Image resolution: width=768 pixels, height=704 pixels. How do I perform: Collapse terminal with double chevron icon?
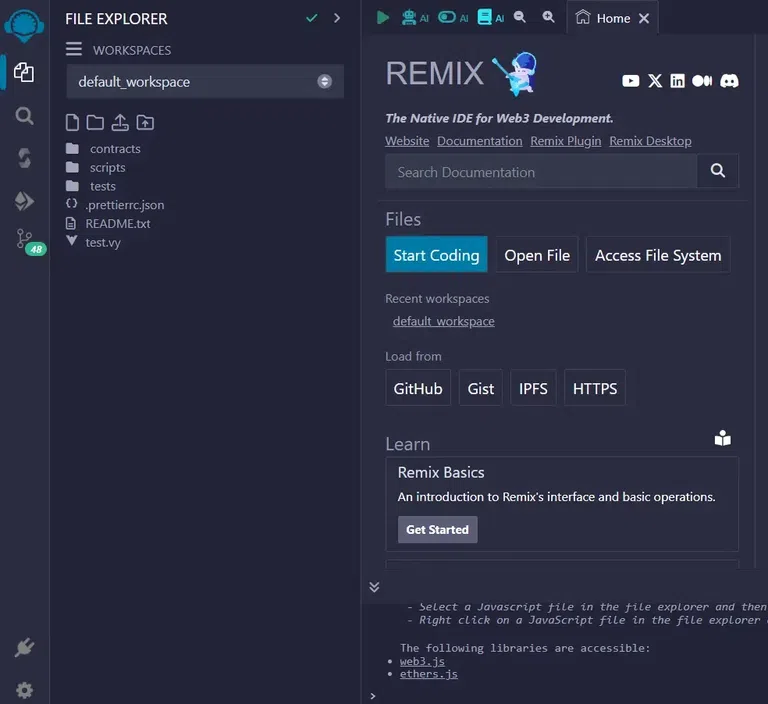click(374, 587)
